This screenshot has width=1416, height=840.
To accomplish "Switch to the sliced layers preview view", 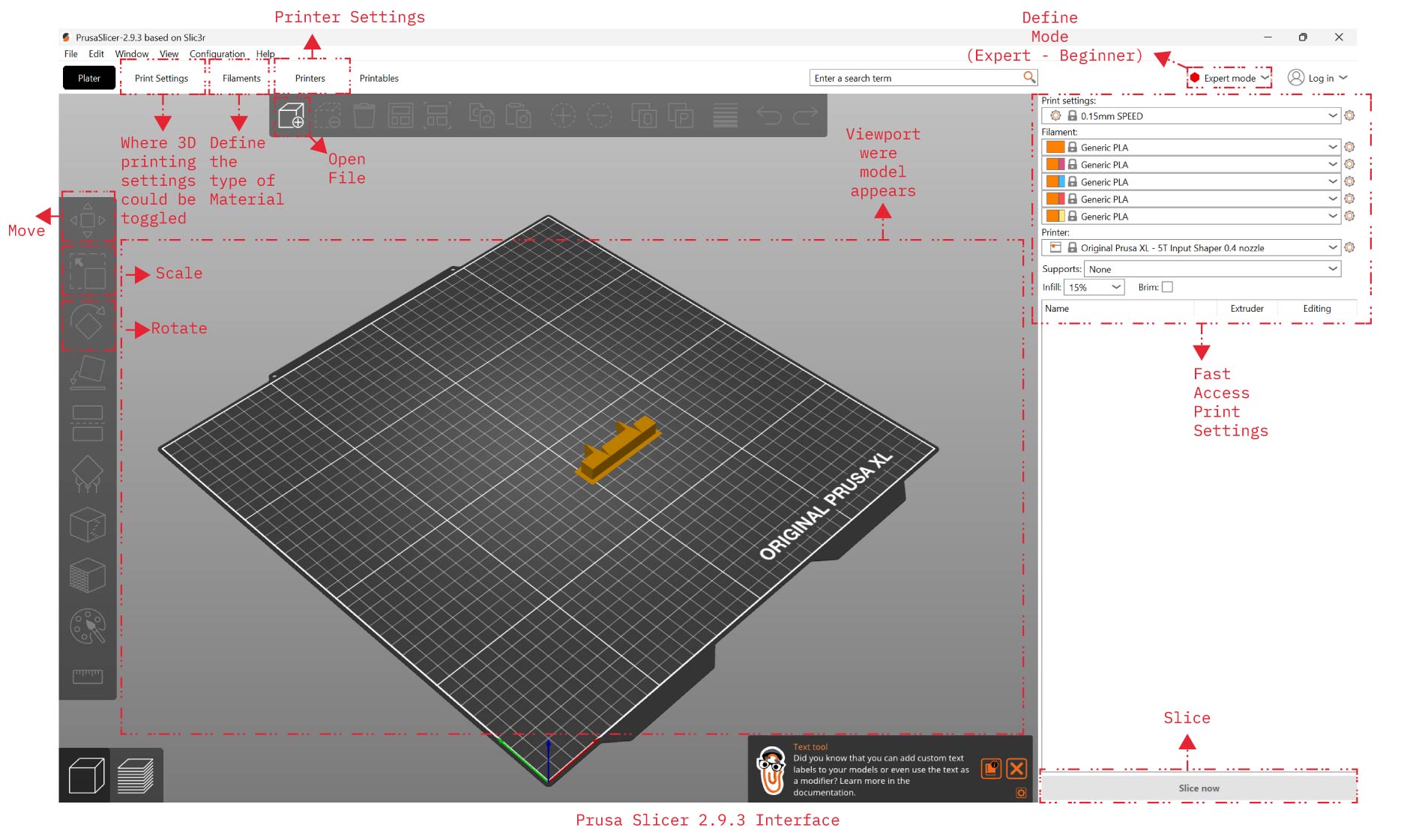I will pyautogui.click(x=136, y=776).
